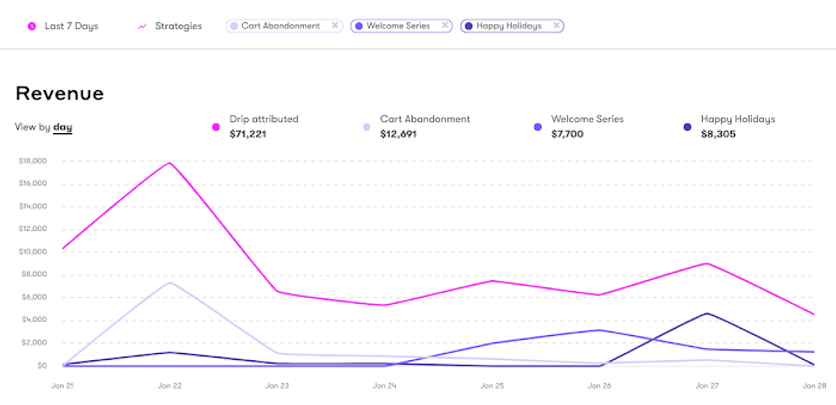The image size is (836, 405).
Task: Open the Strategies selector
Action: (179, 26)
